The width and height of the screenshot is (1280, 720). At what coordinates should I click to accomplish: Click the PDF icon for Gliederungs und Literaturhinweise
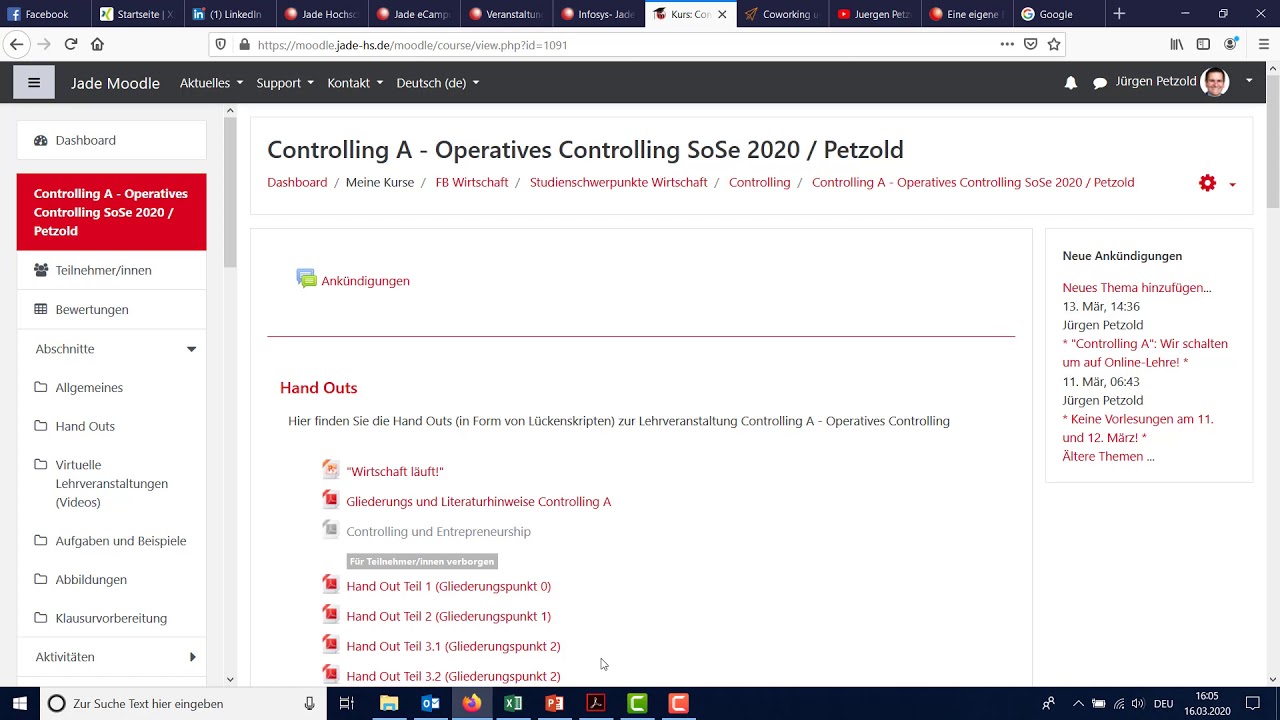click(330, 499)
